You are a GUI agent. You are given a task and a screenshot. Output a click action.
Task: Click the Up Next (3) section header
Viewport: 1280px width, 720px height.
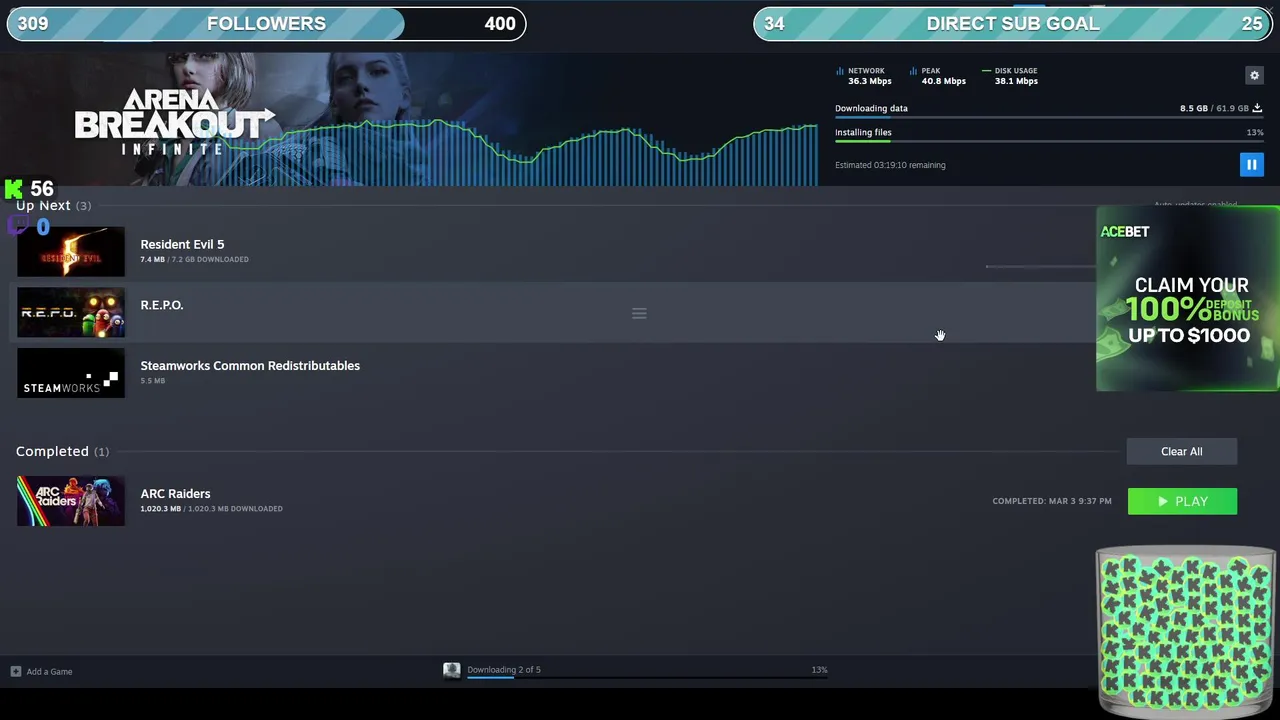[53, 205]
